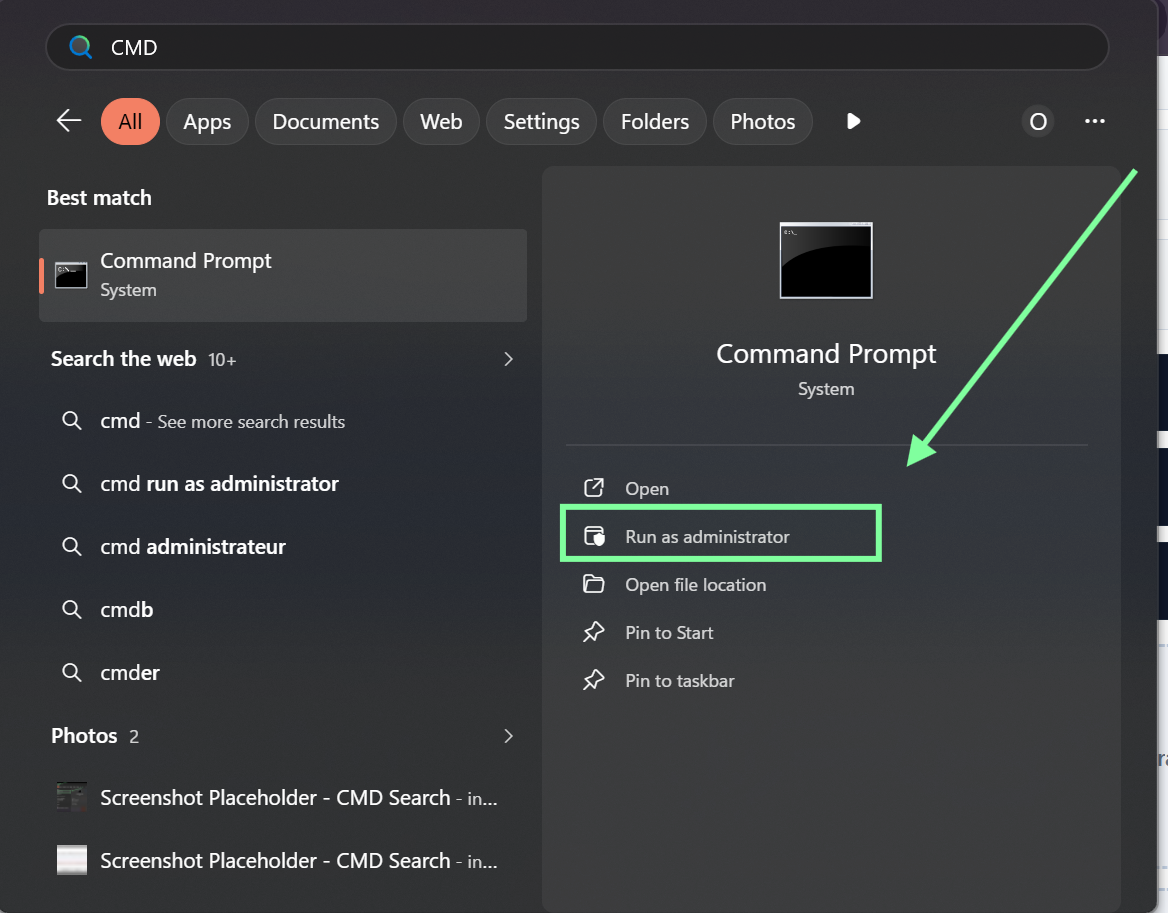Screen dimensions: 1168x913
Task: Click the Pin to Start pin icon
Action: coord(594,632)
